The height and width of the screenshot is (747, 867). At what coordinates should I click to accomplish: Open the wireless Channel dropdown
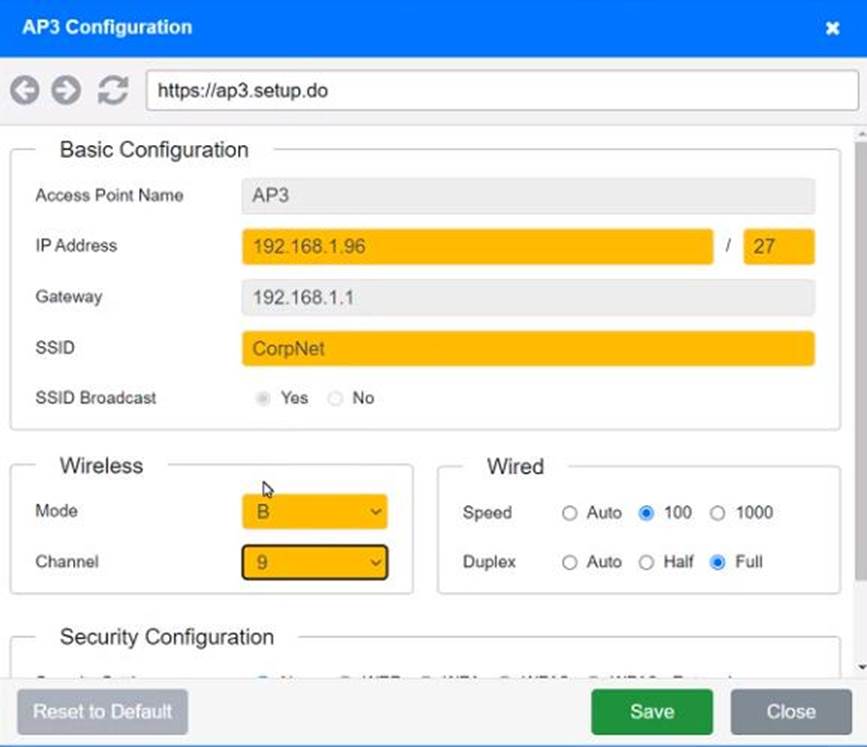click(x=314, y=562)
